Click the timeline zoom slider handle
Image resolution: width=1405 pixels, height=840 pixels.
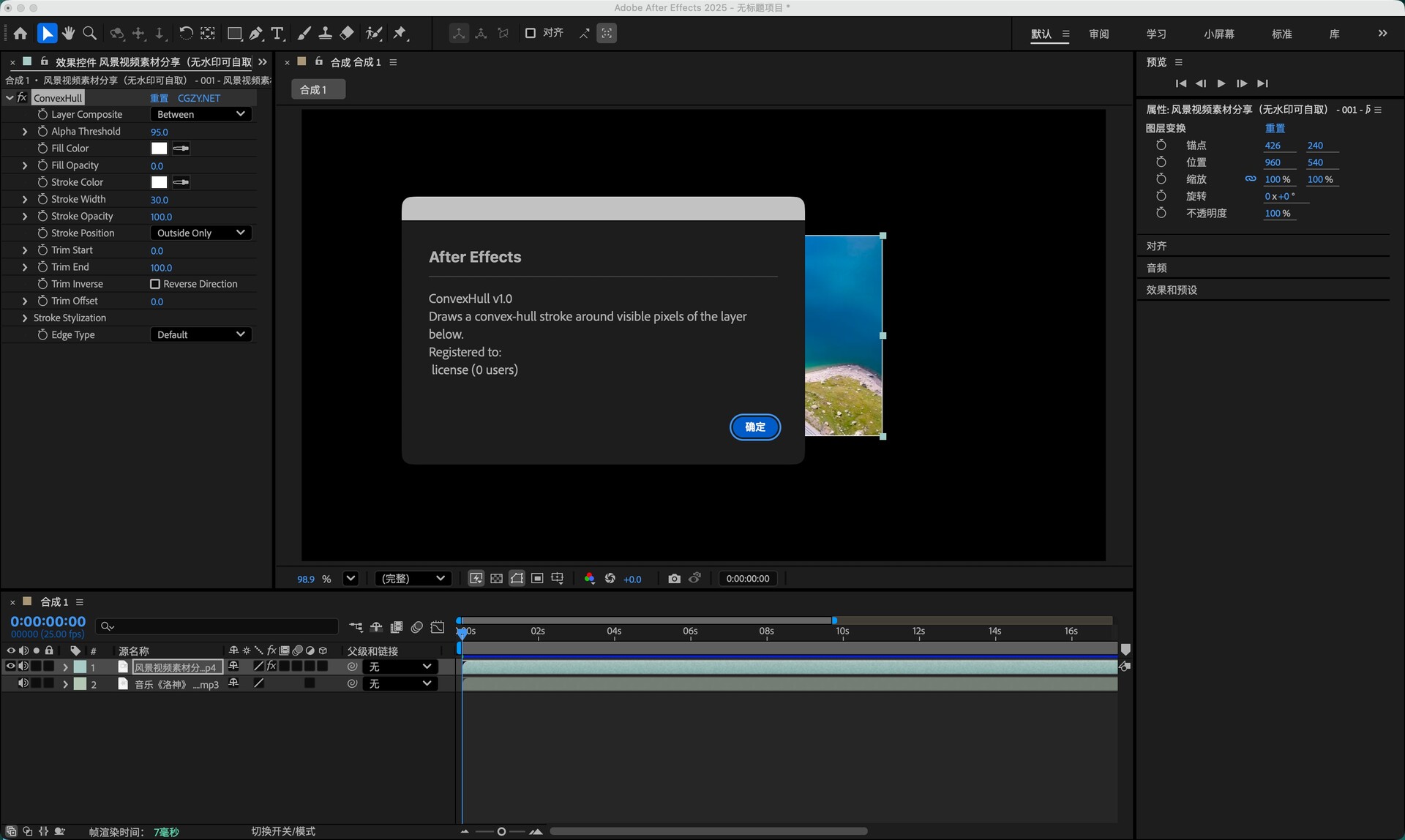point(501,832)
